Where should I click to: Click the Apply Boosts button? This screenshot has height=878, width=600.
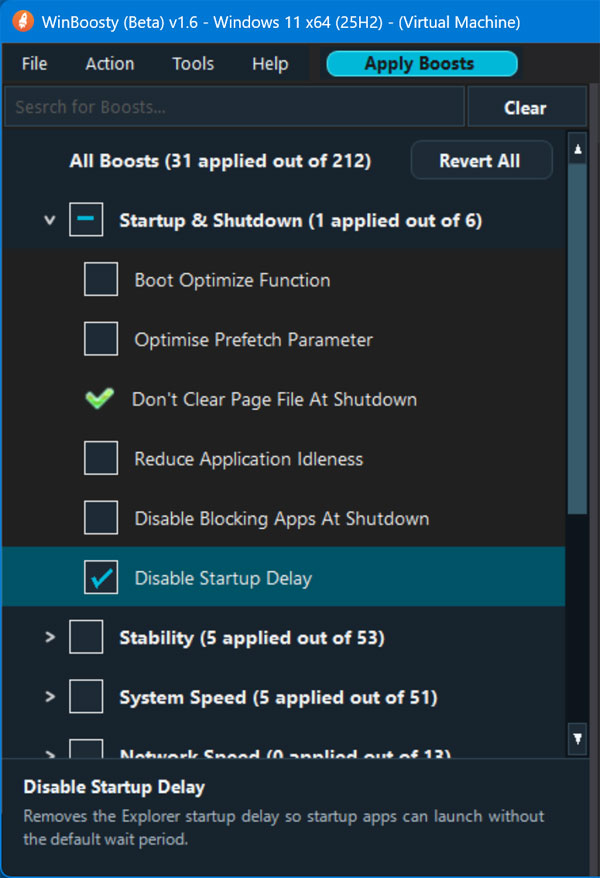point(422,63)
